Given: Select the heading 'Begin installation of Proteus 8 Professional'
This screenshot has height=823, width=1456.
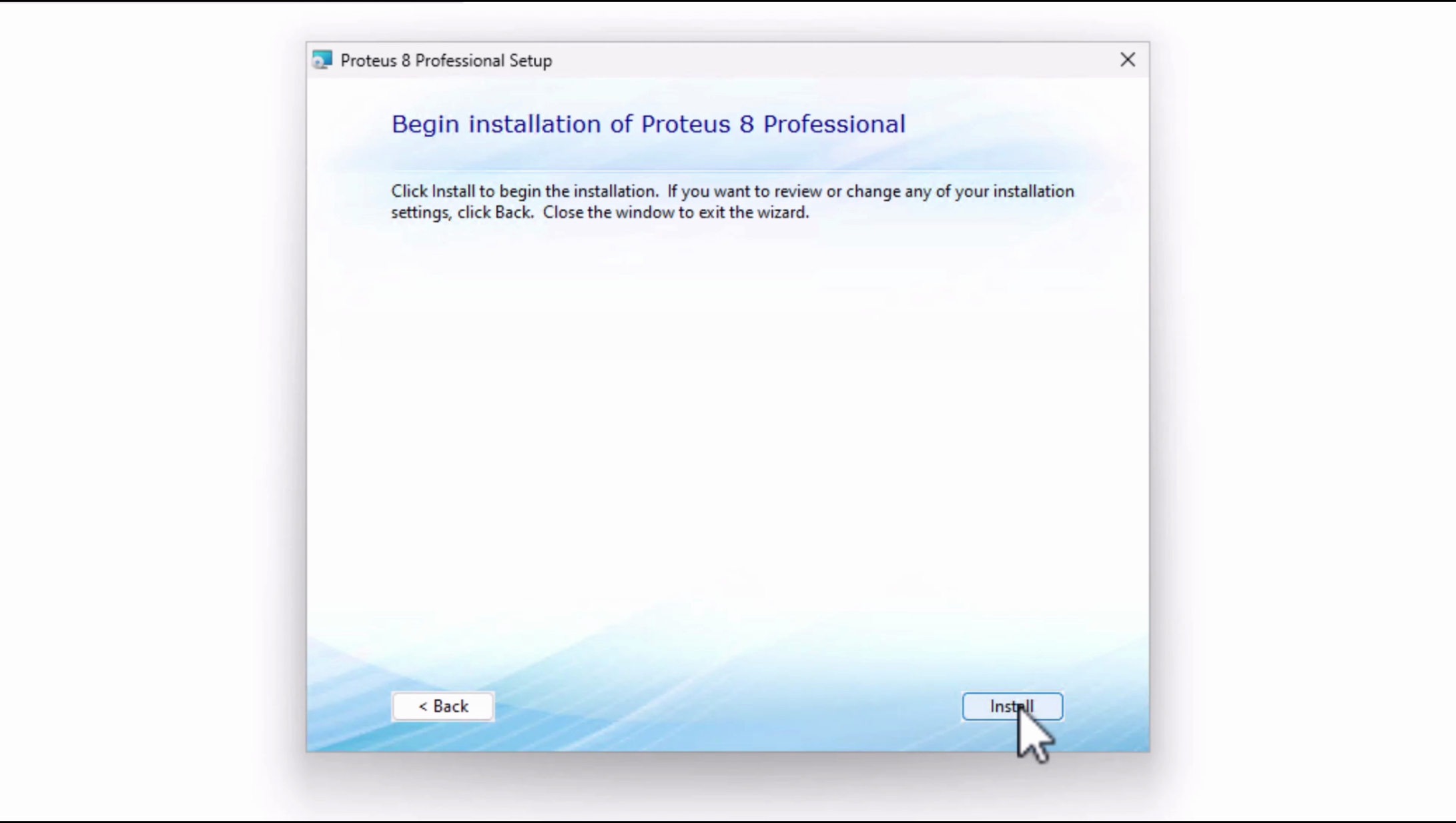Looking at the screenshot, I should click(648, 125).
